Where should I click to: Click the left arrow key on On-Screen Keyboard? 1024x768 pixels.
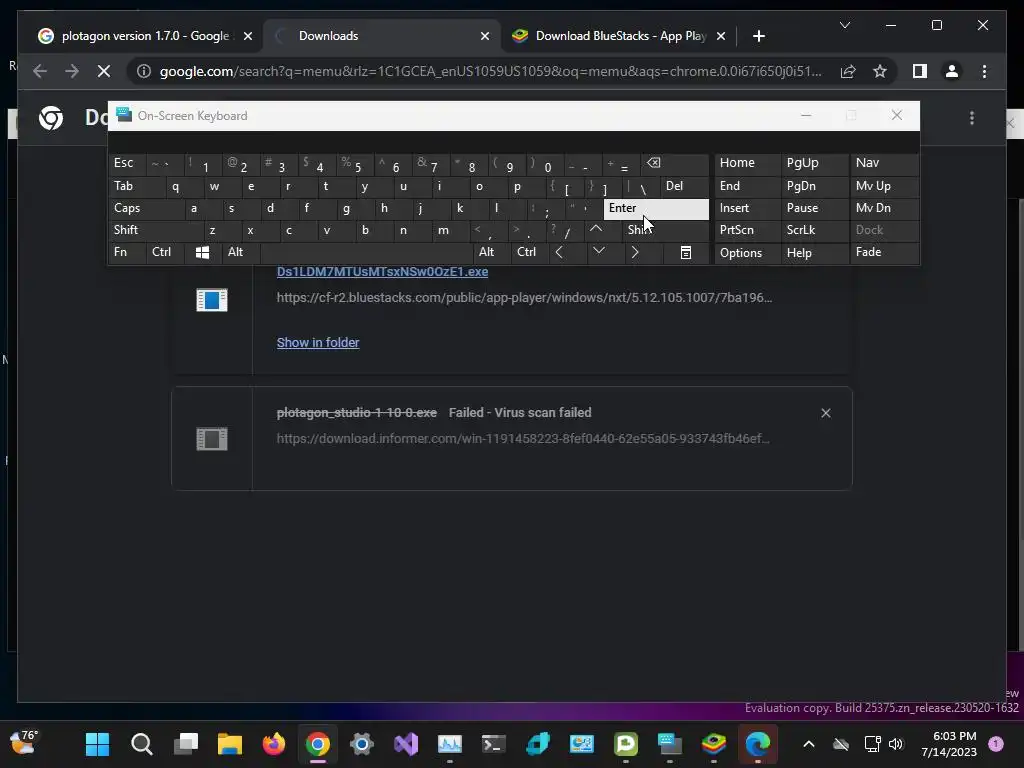(559, 252)
